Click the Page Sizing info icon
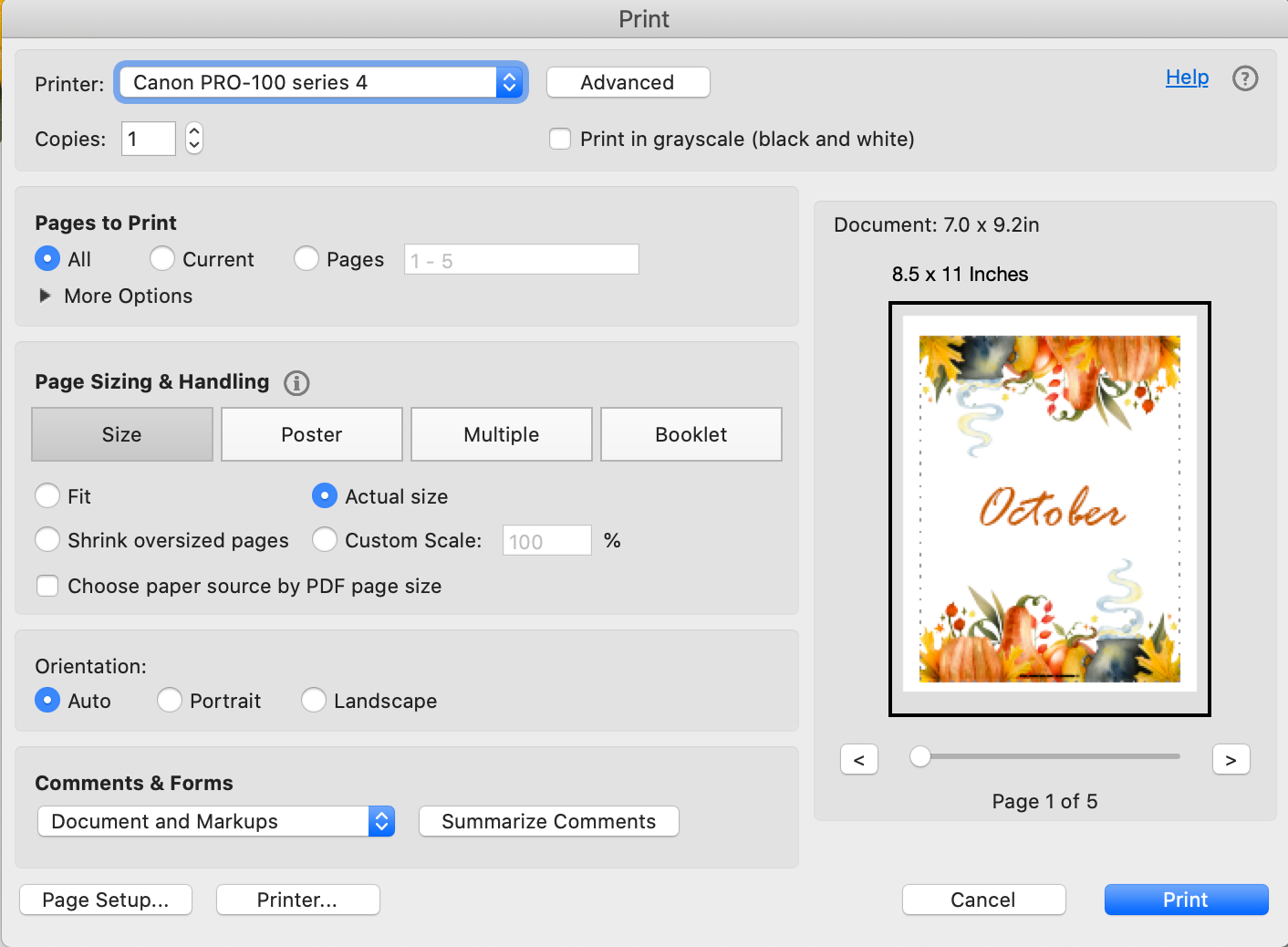Screen dimensions: 1288x947 296,383
